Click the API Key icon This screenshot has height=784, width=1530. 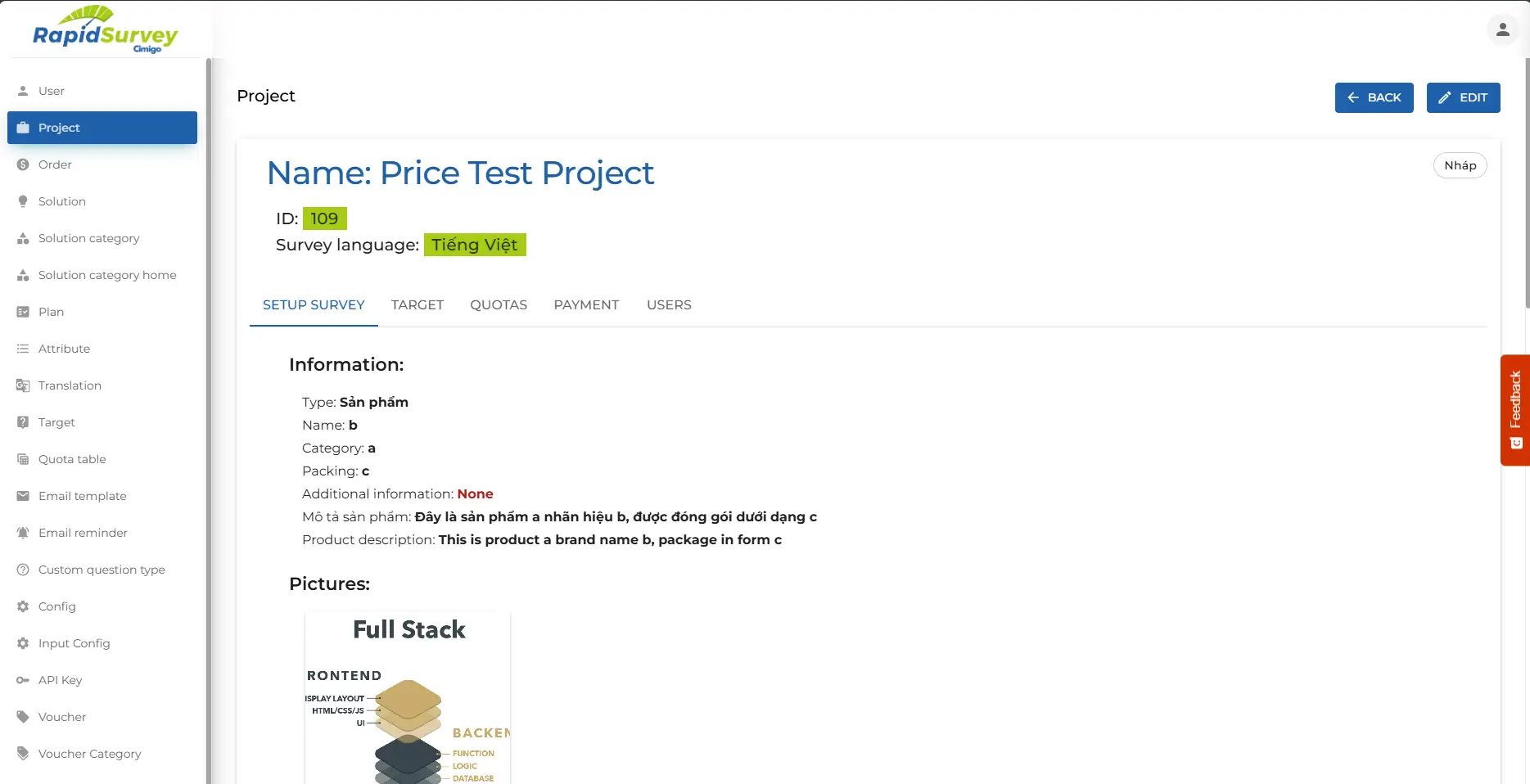pos(23,680)
